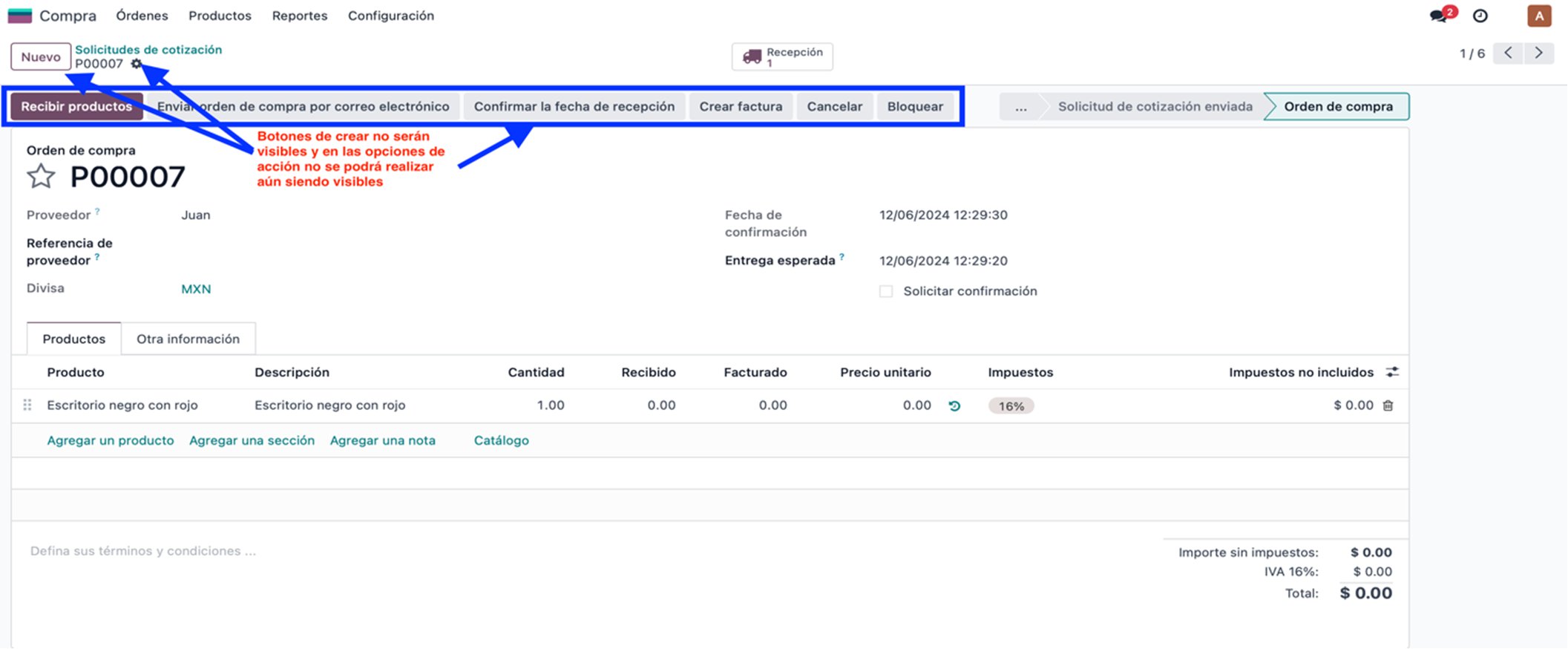This screenshot has height=649, width=1568.
Task: Click the Facturado column header
Action: (755, 372)
